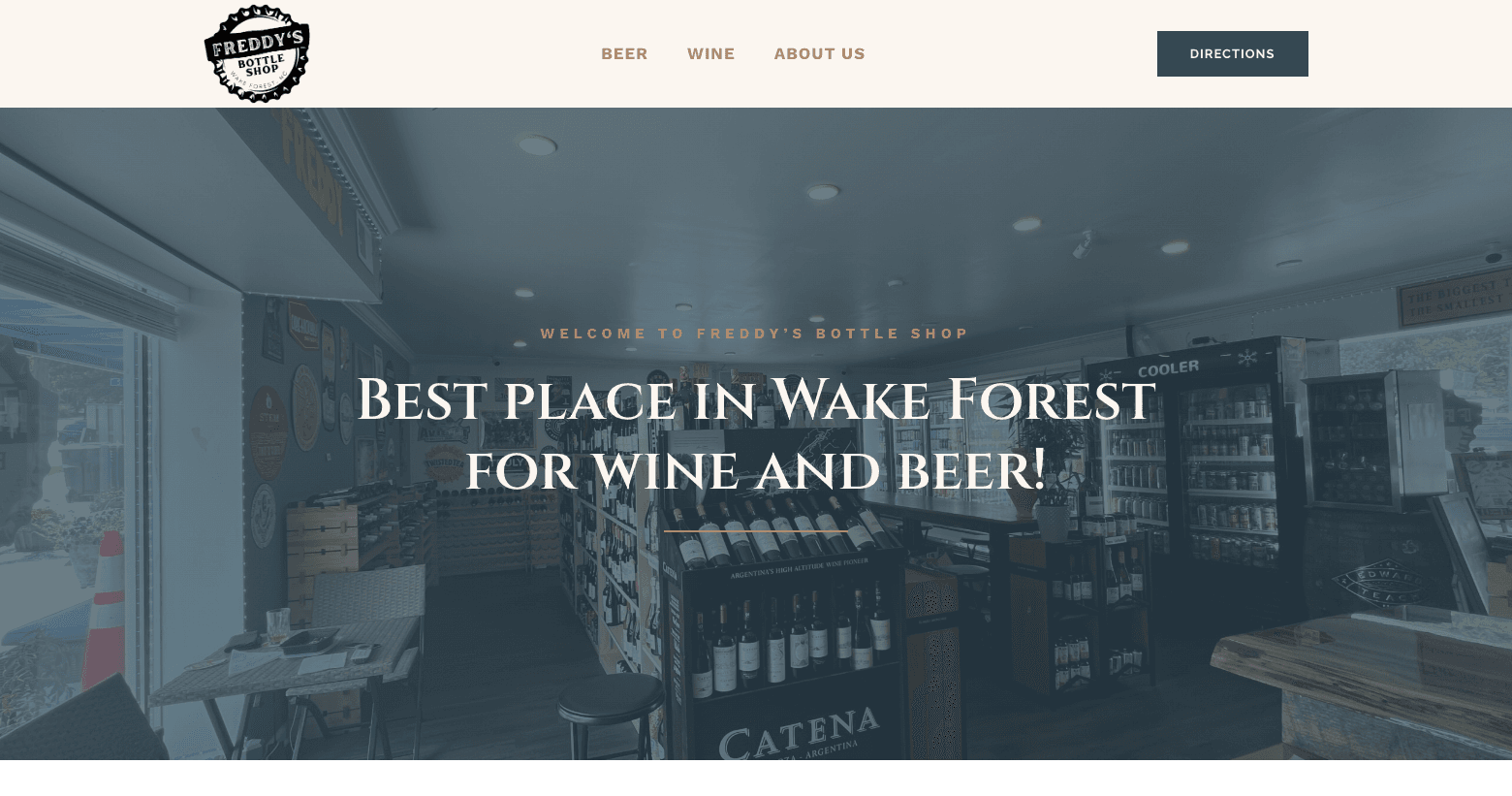Click the 'Welcome to Freddy's Bottle Shop' subtitle

coord(755,334)
